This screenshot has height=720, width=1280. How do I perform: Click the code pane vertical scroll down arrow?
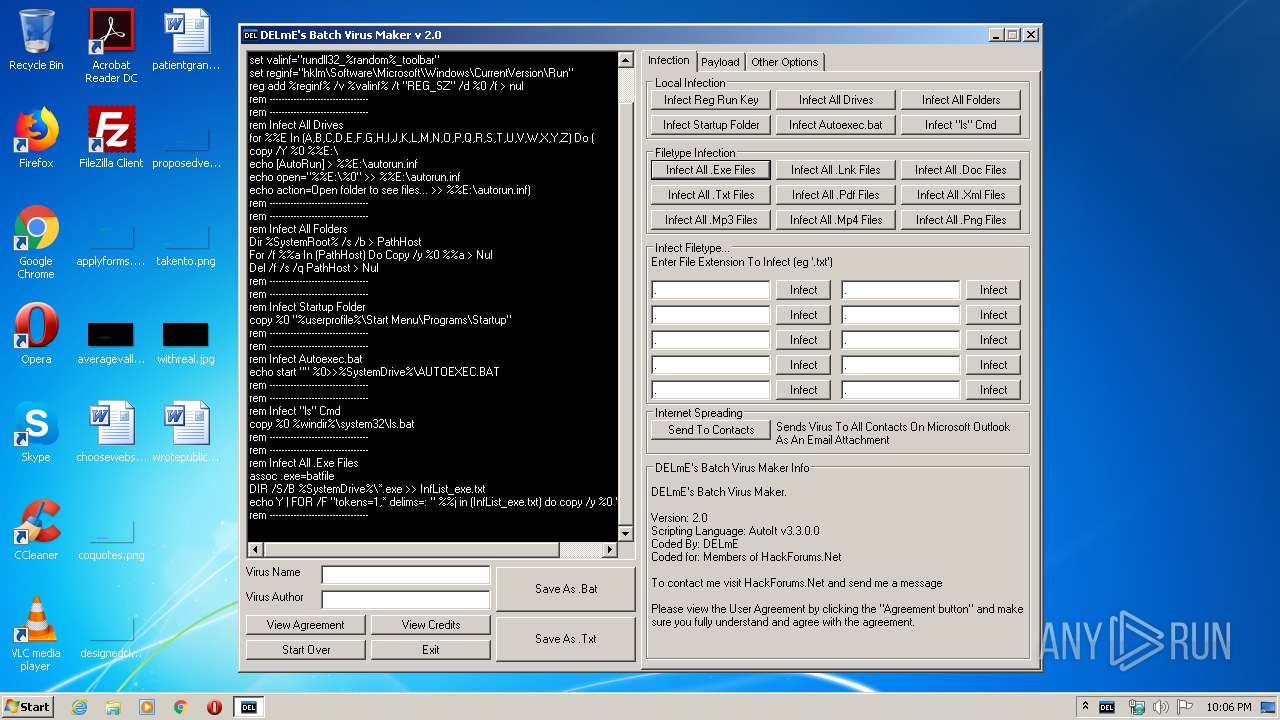[627, 535]
